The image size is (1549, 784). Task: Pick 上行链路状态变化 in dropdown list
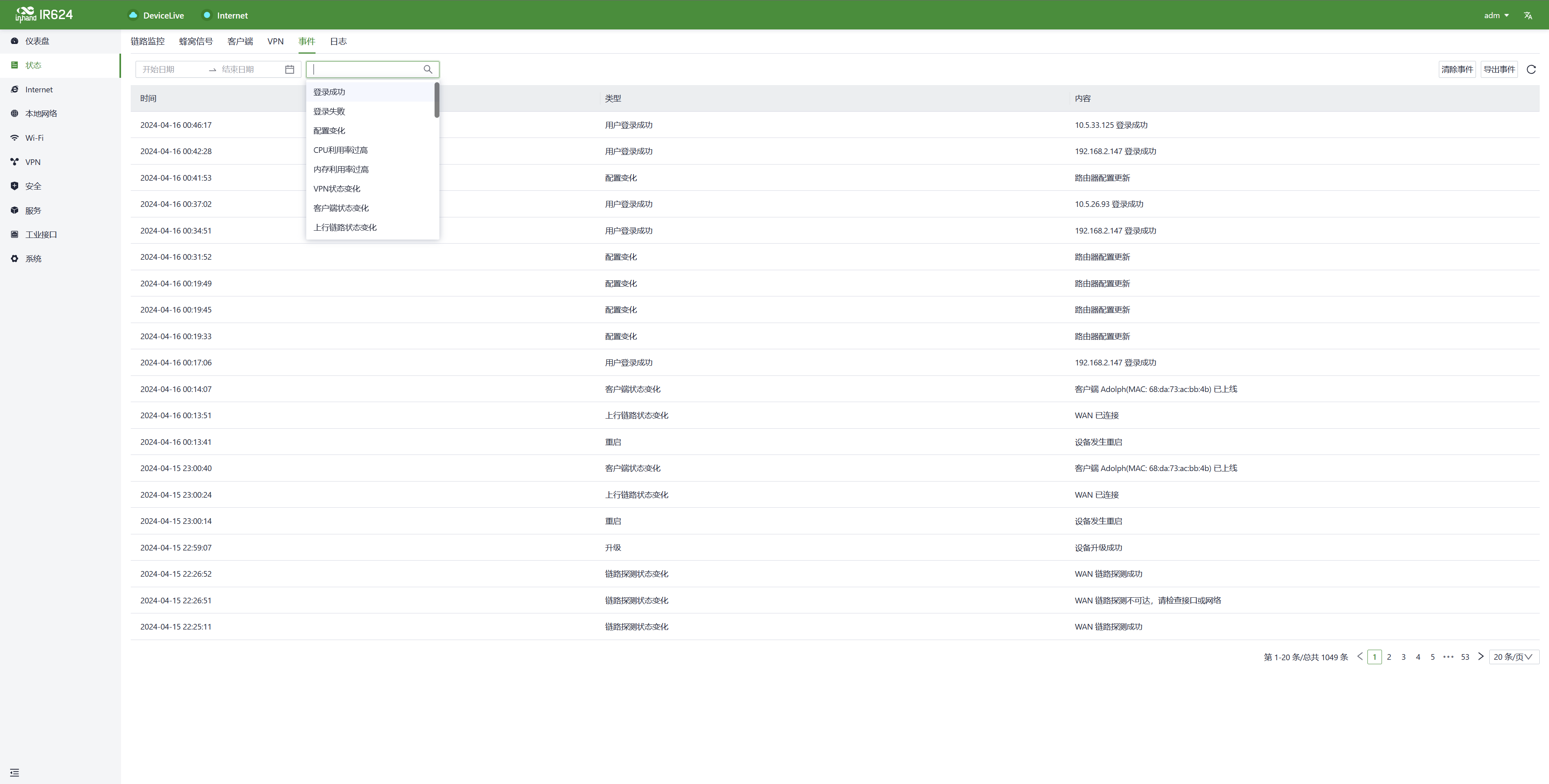345,227
